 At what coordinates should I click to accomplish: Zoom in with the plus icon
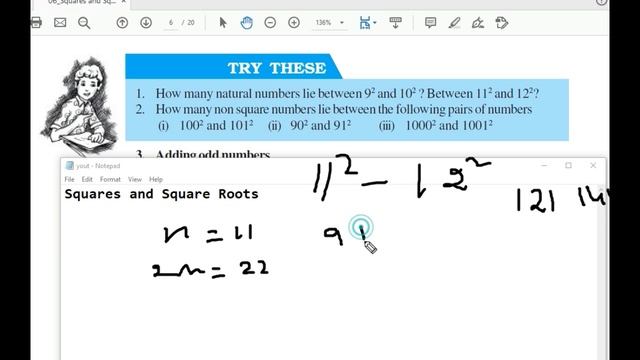294,23
